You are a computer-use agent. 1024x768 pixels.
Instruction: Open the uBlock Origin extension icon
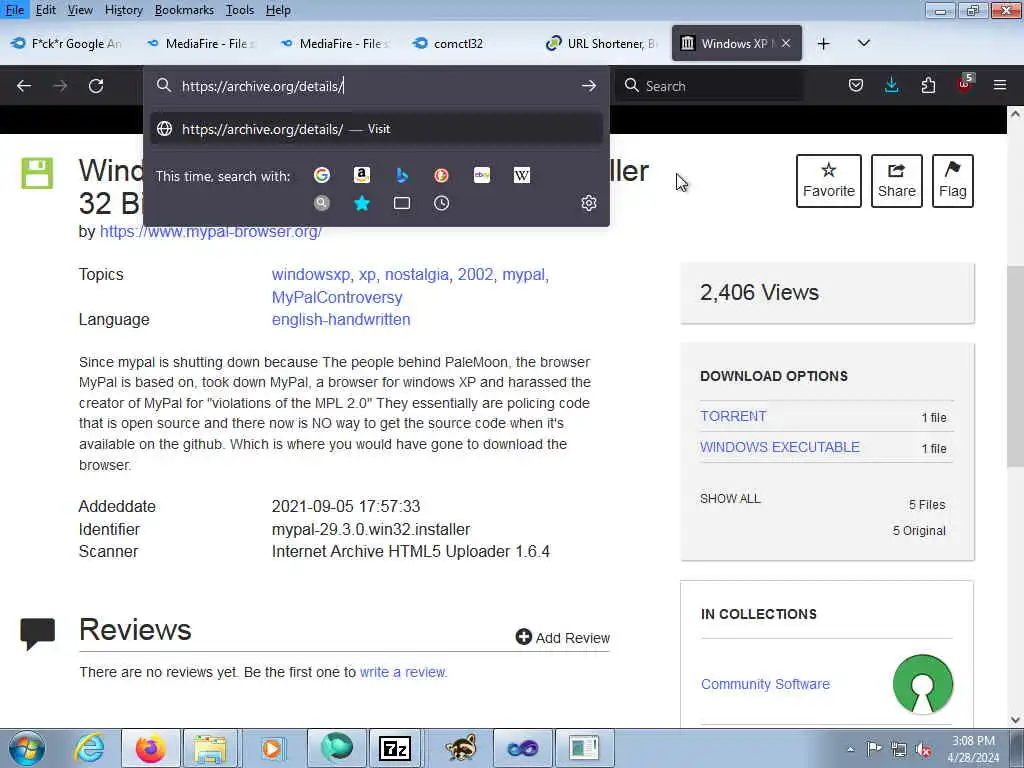pyautogui.click(x=965, y=84)
